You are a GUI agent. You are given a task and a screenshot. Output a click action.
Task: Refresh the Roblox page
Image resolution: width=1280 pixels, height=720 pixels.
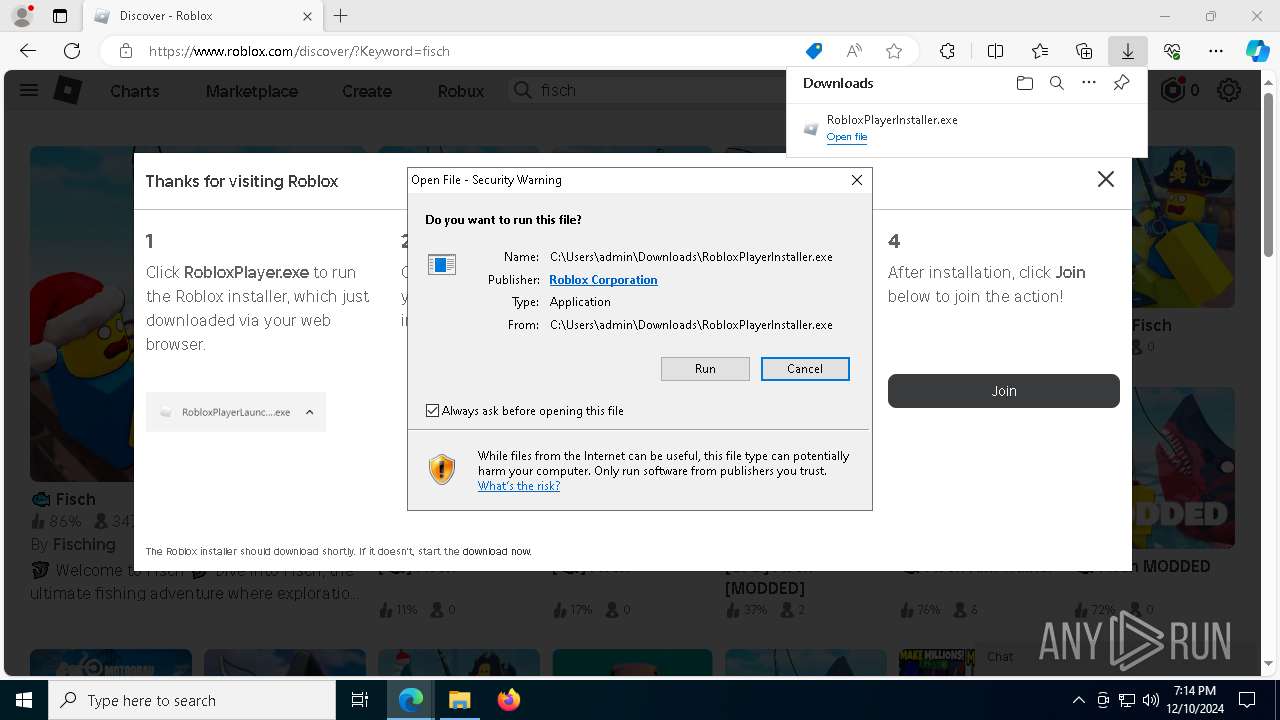coord(72,51)
